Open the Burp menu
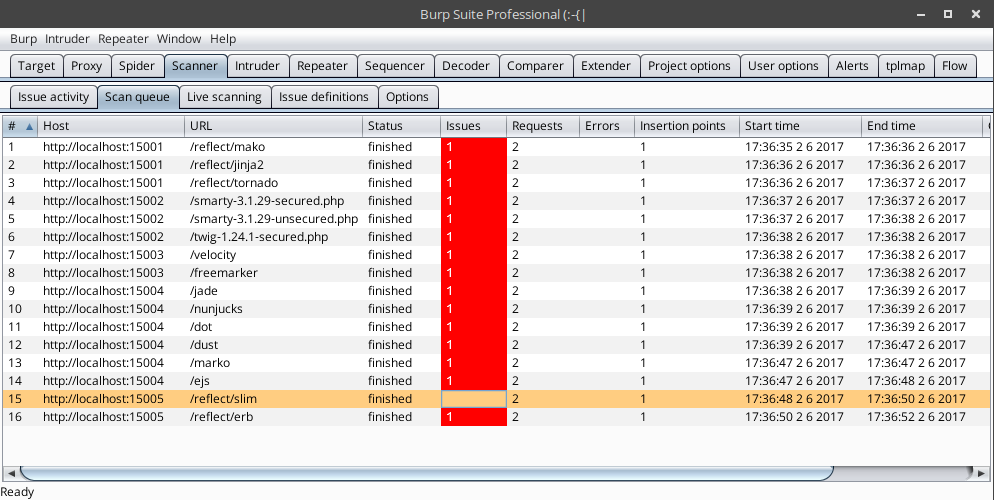 coord(23,39)
